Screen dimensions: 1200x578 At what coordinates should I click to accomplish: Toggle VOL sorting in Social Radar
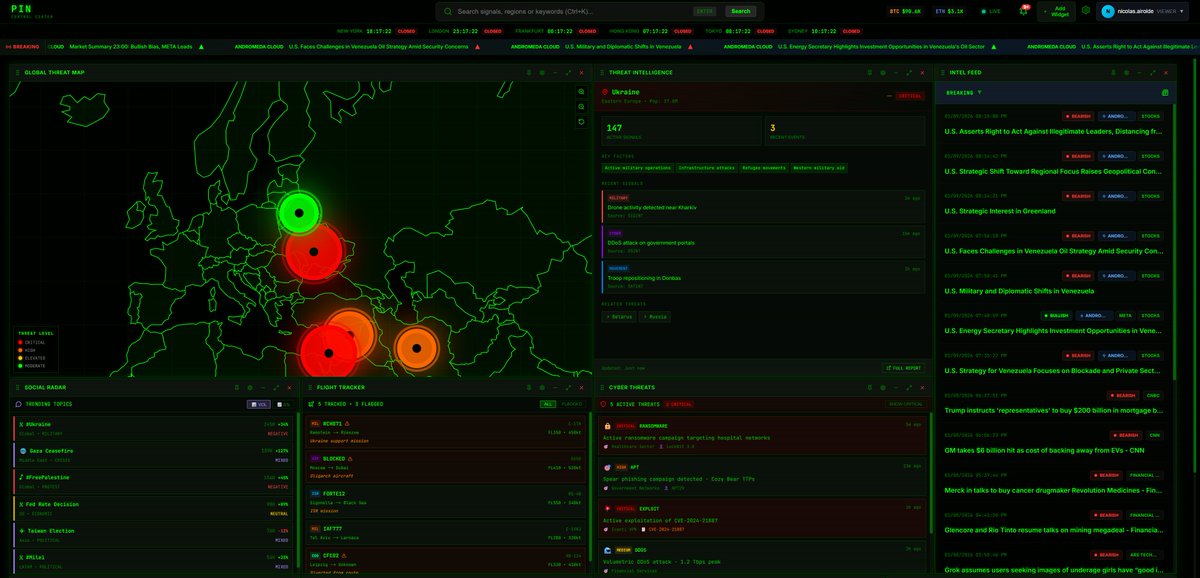click(258, 404)
